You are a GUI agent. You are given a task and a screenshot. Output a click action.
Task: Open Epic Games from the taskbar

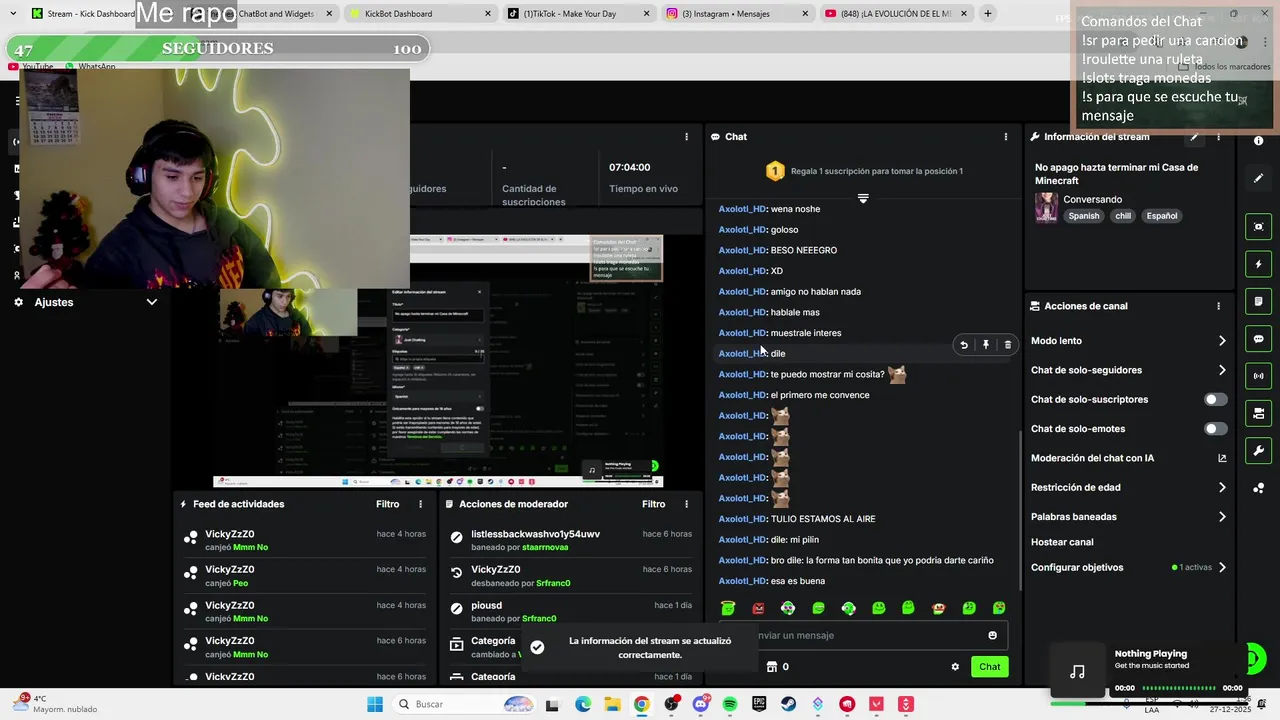pos(759,704)
